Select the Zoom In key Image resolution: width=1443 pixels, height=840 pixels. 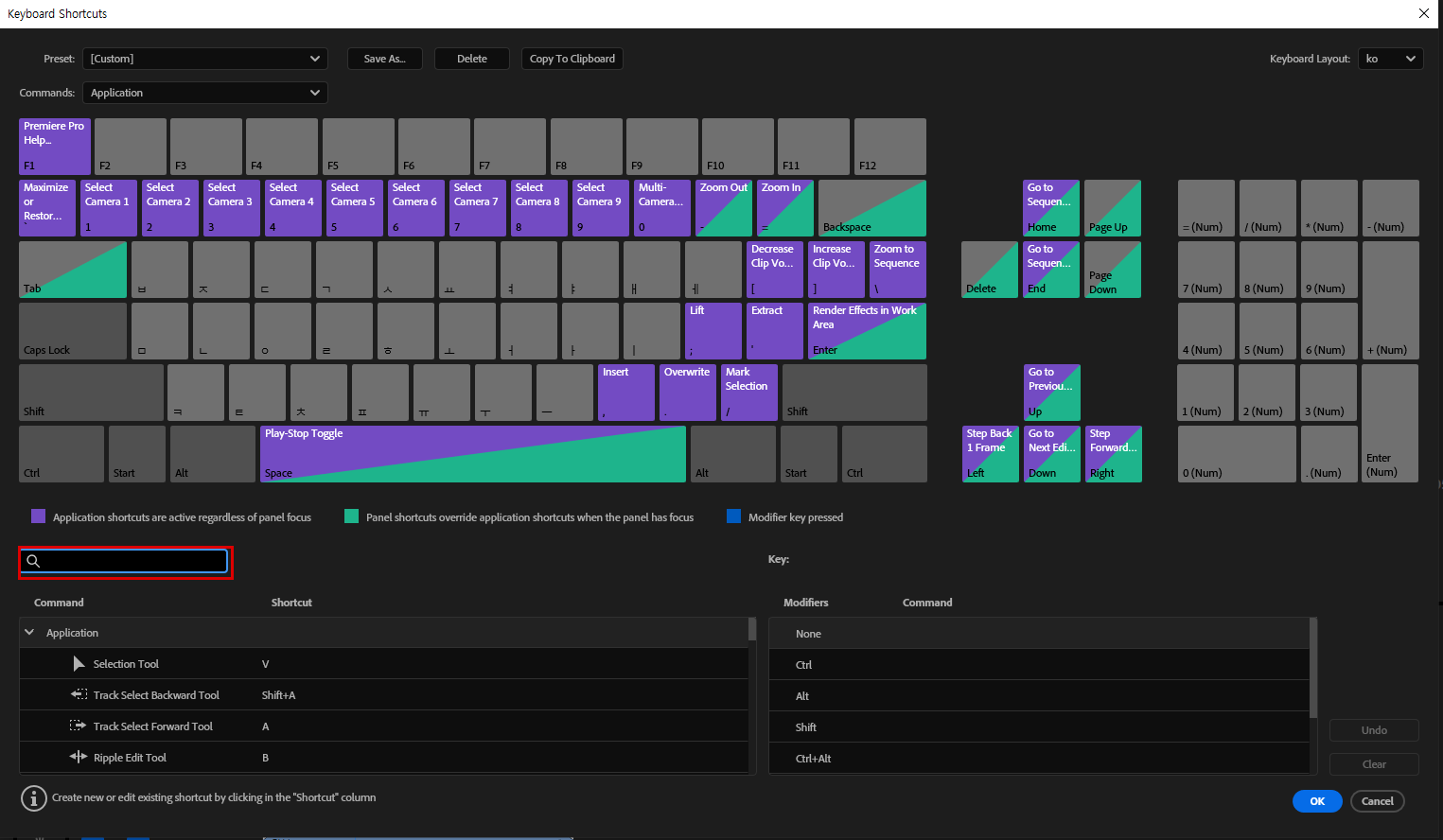pyautogui.click(x=785, y=208)
